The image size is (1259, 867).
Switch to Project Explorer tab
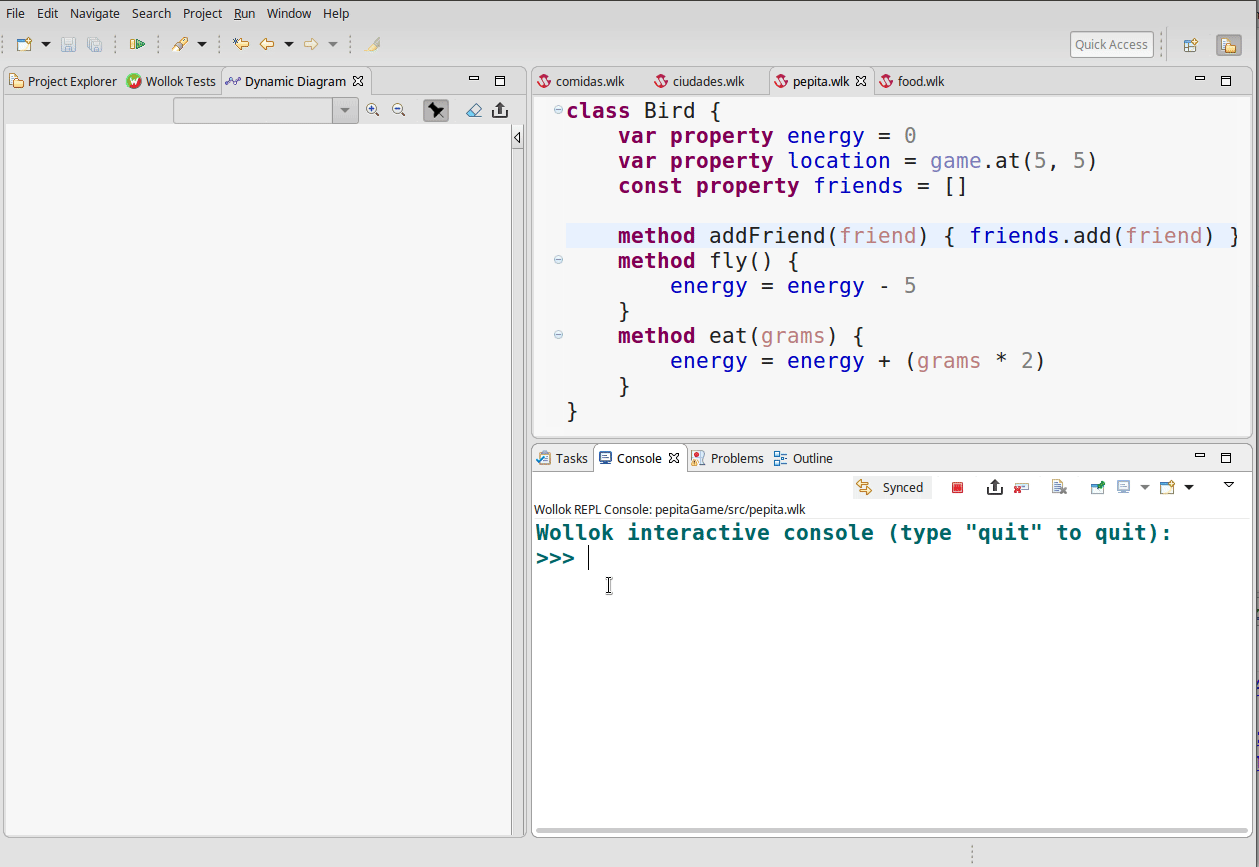click(63, 81)
